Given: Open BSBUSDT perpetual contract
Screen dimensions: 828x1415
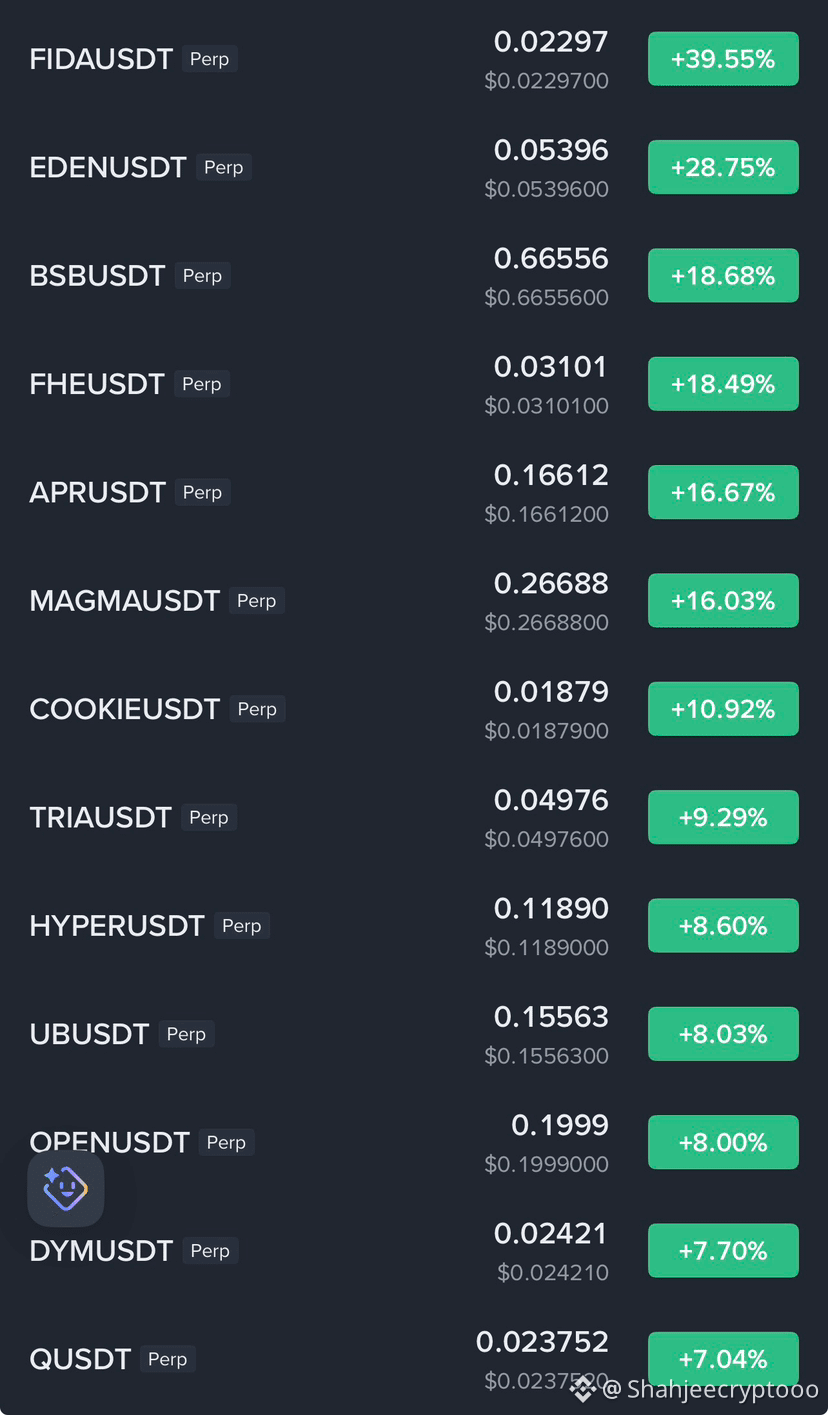Looking at the screenshot, I should click(414, 275).
